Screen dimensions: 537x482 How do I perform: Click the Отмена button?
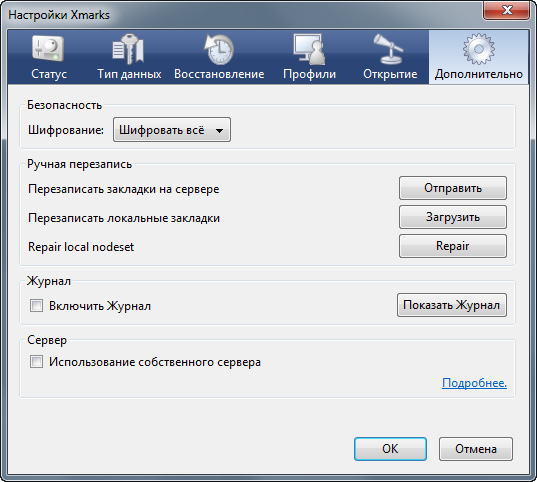476,449
